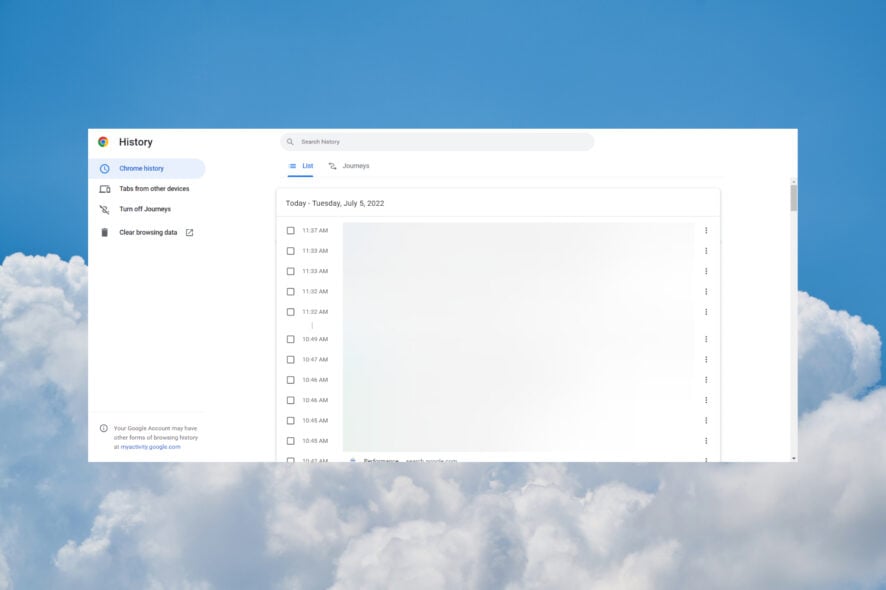Open more actions for the second 11:32 AM entry
The height and width of the screenshot is (590, 886).
(x=706, y=312)
